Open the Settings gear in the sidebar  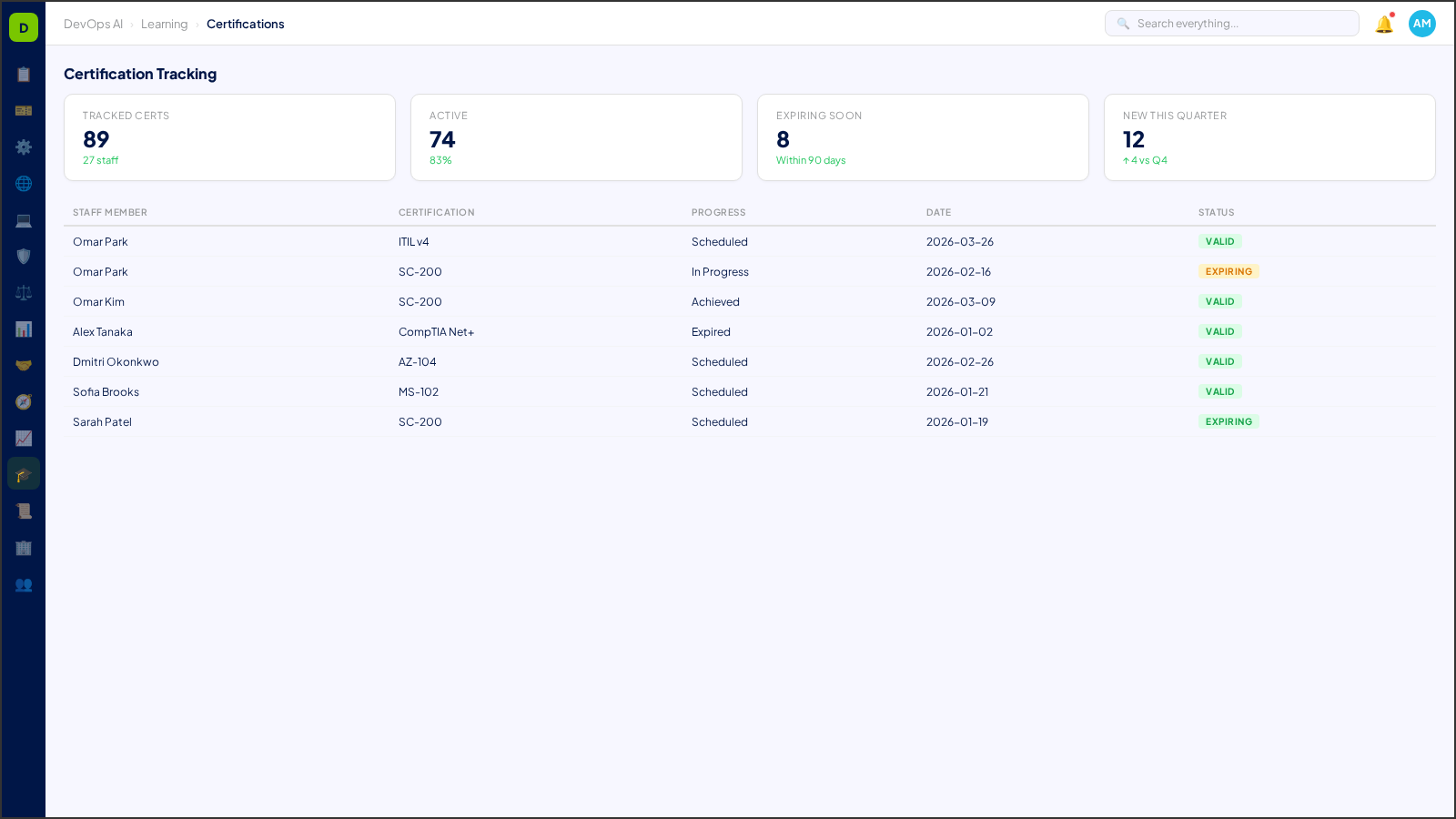click(24, 147)
